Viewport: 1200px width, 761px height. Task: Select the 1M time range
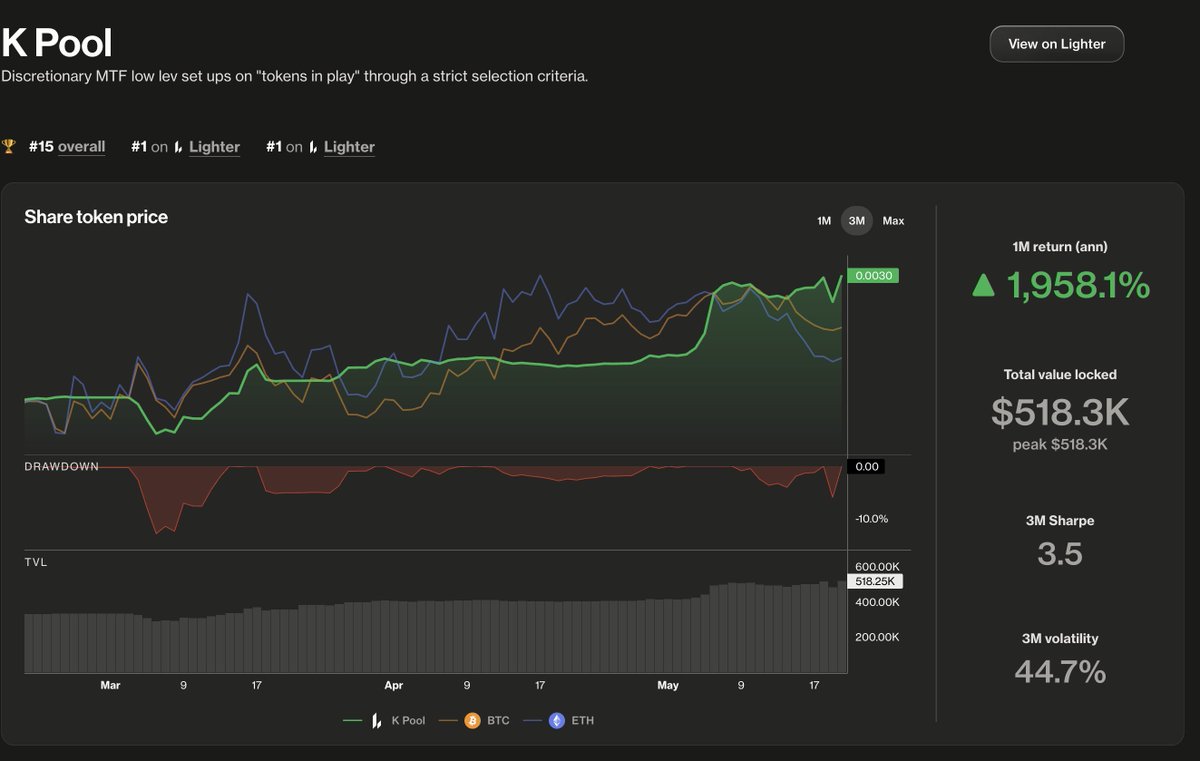(x=824, y=221)
